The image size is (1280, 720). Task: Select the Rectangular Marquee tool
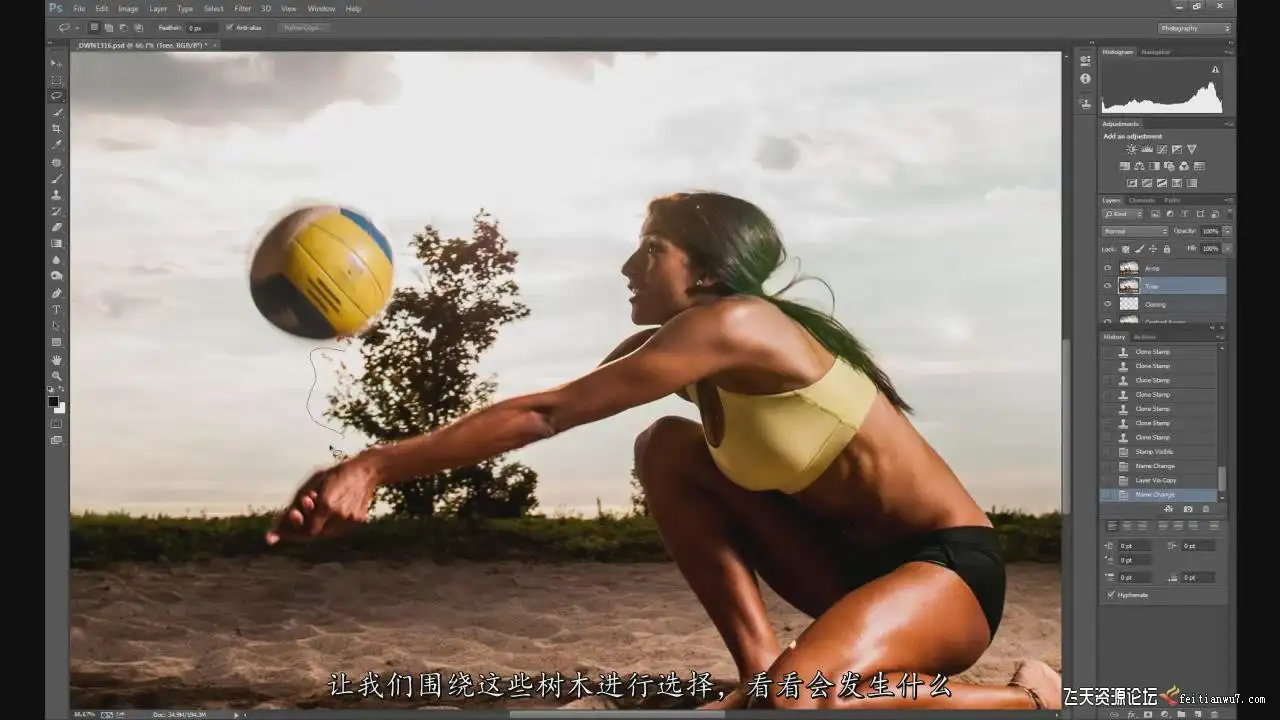tap(57, 80)
